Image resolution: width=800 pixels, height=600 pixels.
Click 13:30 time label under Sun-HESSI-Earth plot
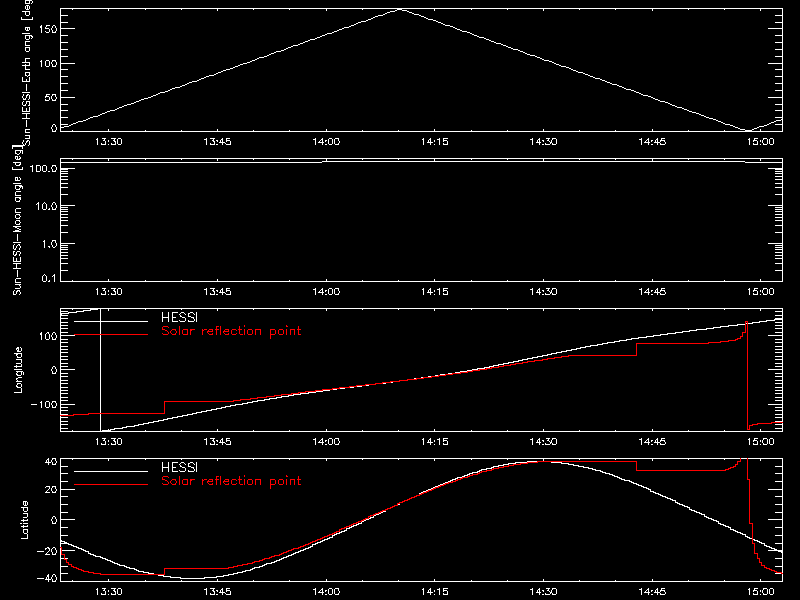(109, 142)
